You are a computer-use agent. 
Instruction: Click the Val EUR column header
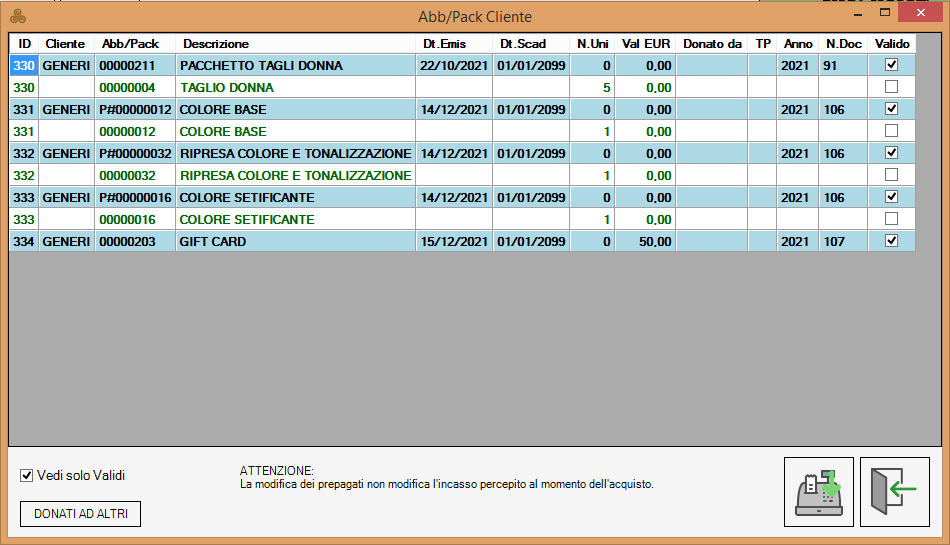click(645, 44)
